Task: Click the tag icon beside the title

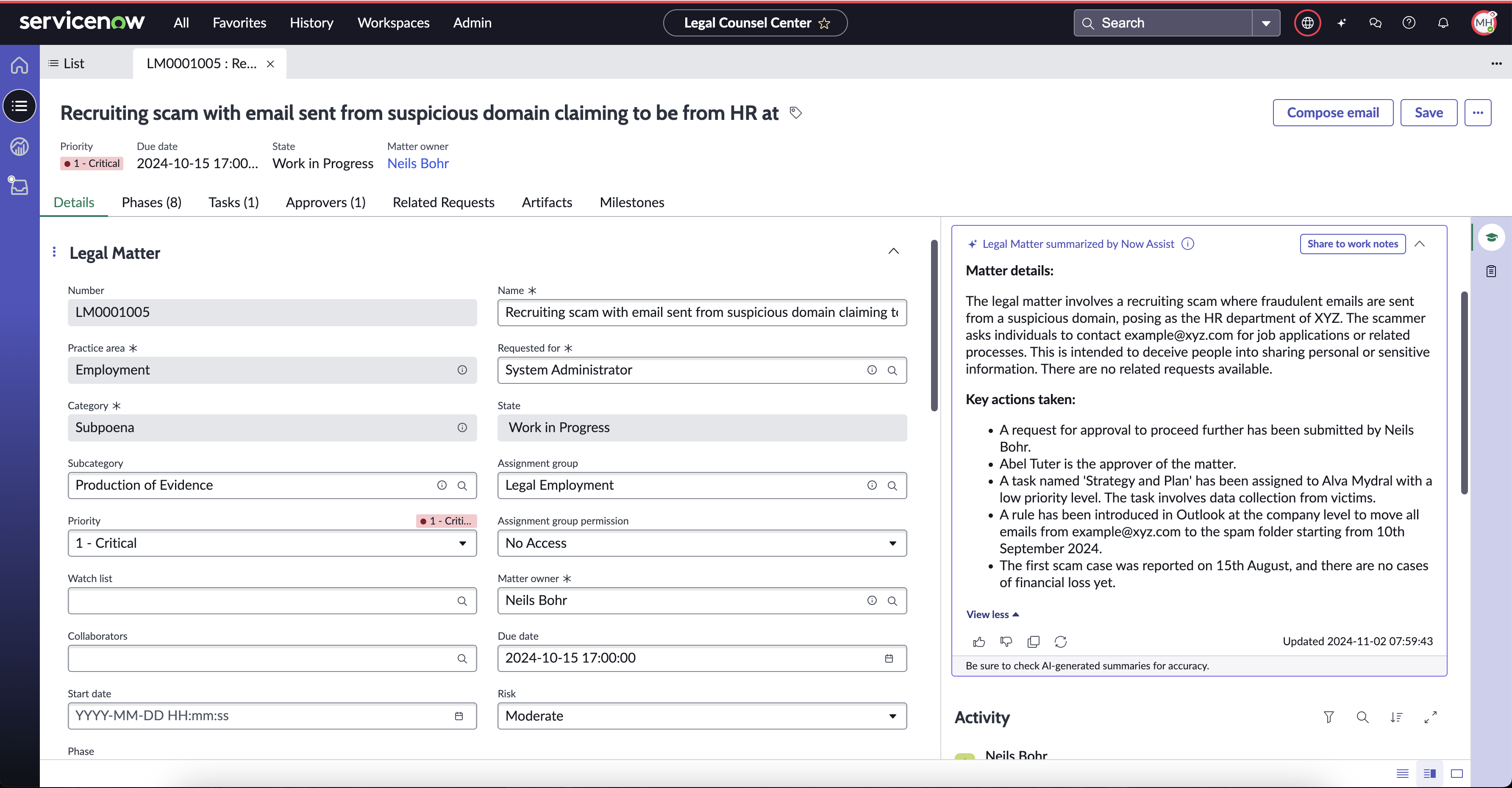Action: coord(795,113)
